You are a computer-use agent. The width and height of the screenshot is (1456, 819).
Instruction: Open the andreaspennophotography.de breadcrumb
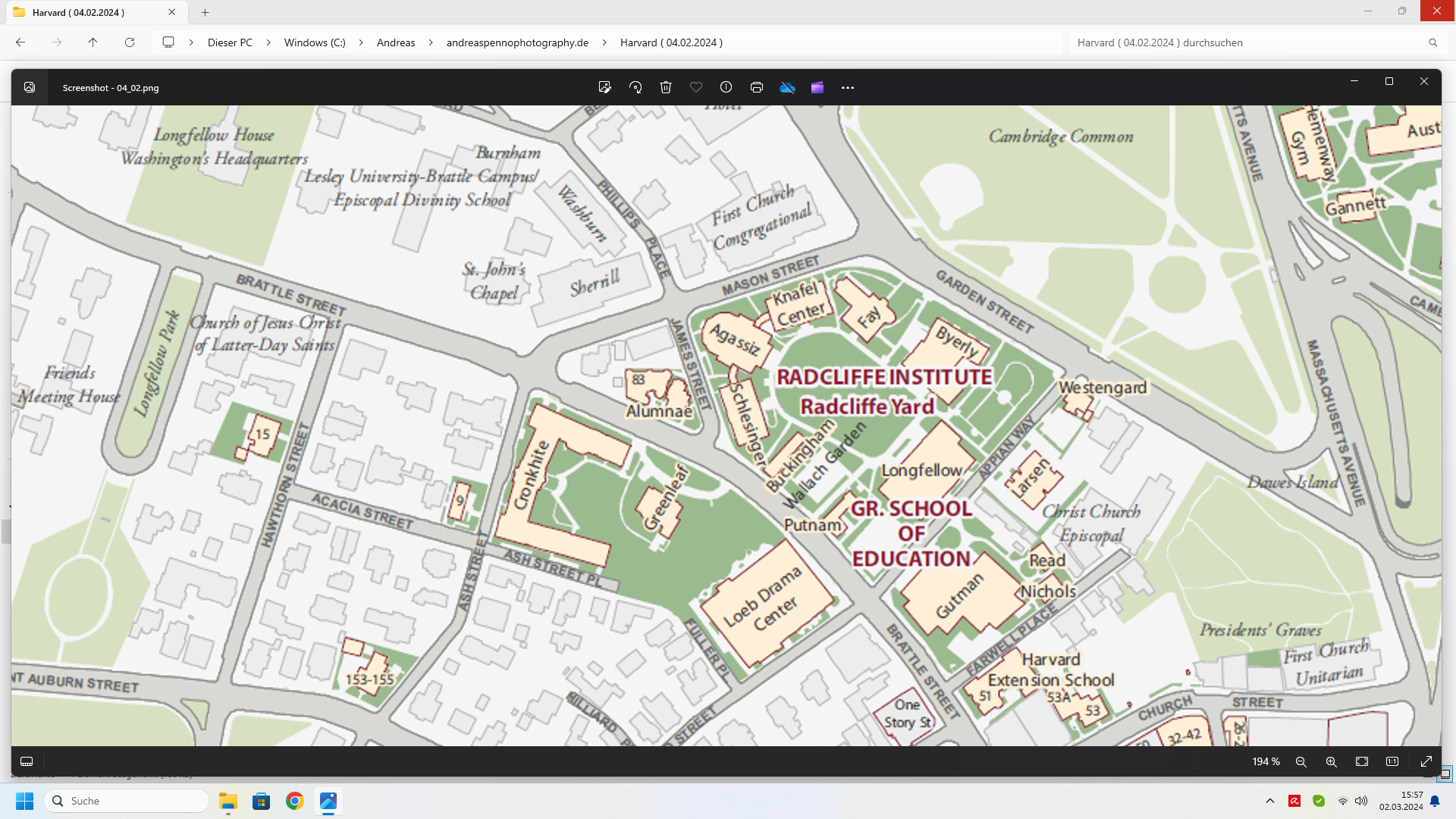click(517, 42)
